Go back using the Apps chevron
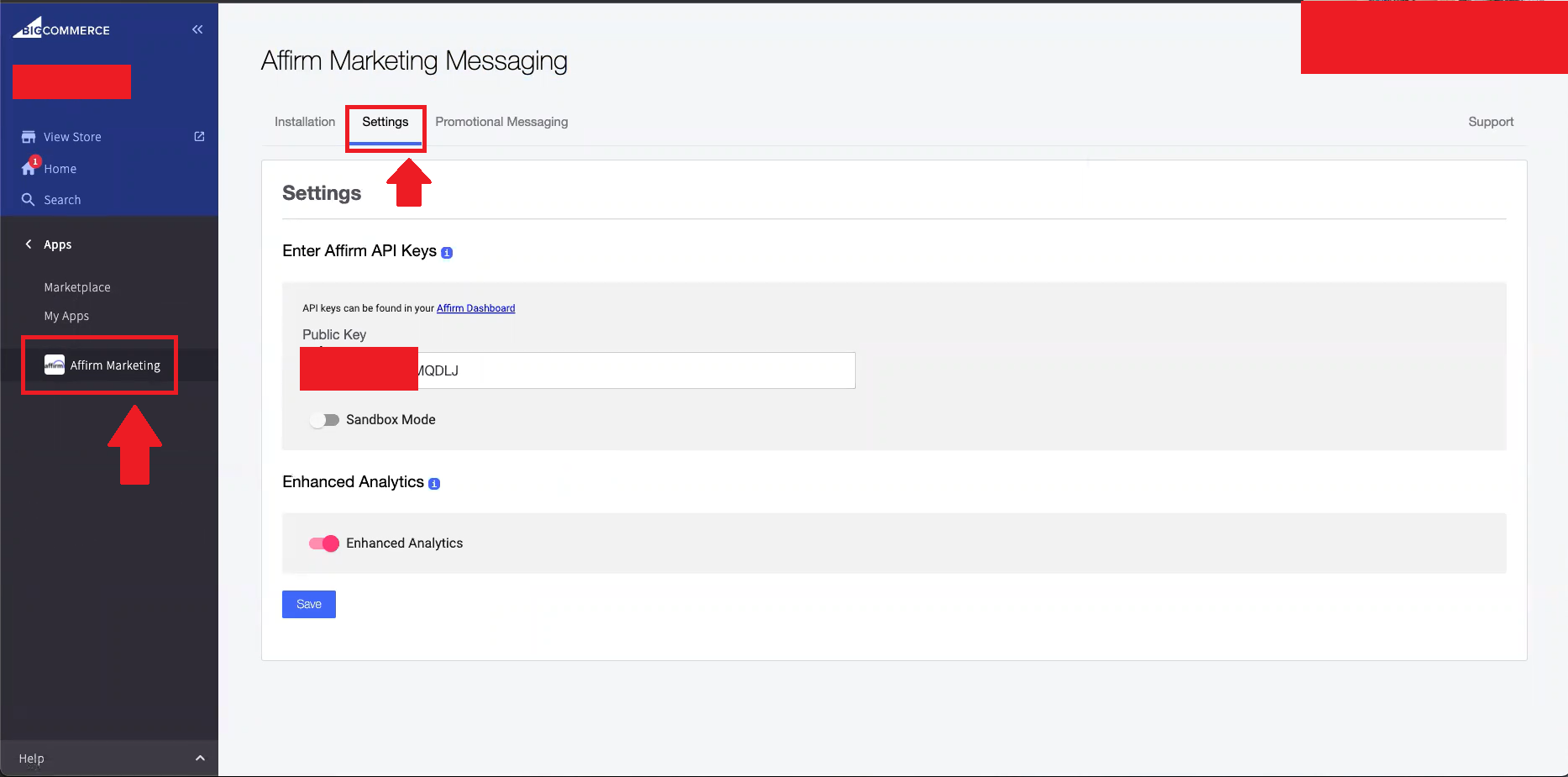1568x777 pixels. pyautogui.click(x=29, y=244)
